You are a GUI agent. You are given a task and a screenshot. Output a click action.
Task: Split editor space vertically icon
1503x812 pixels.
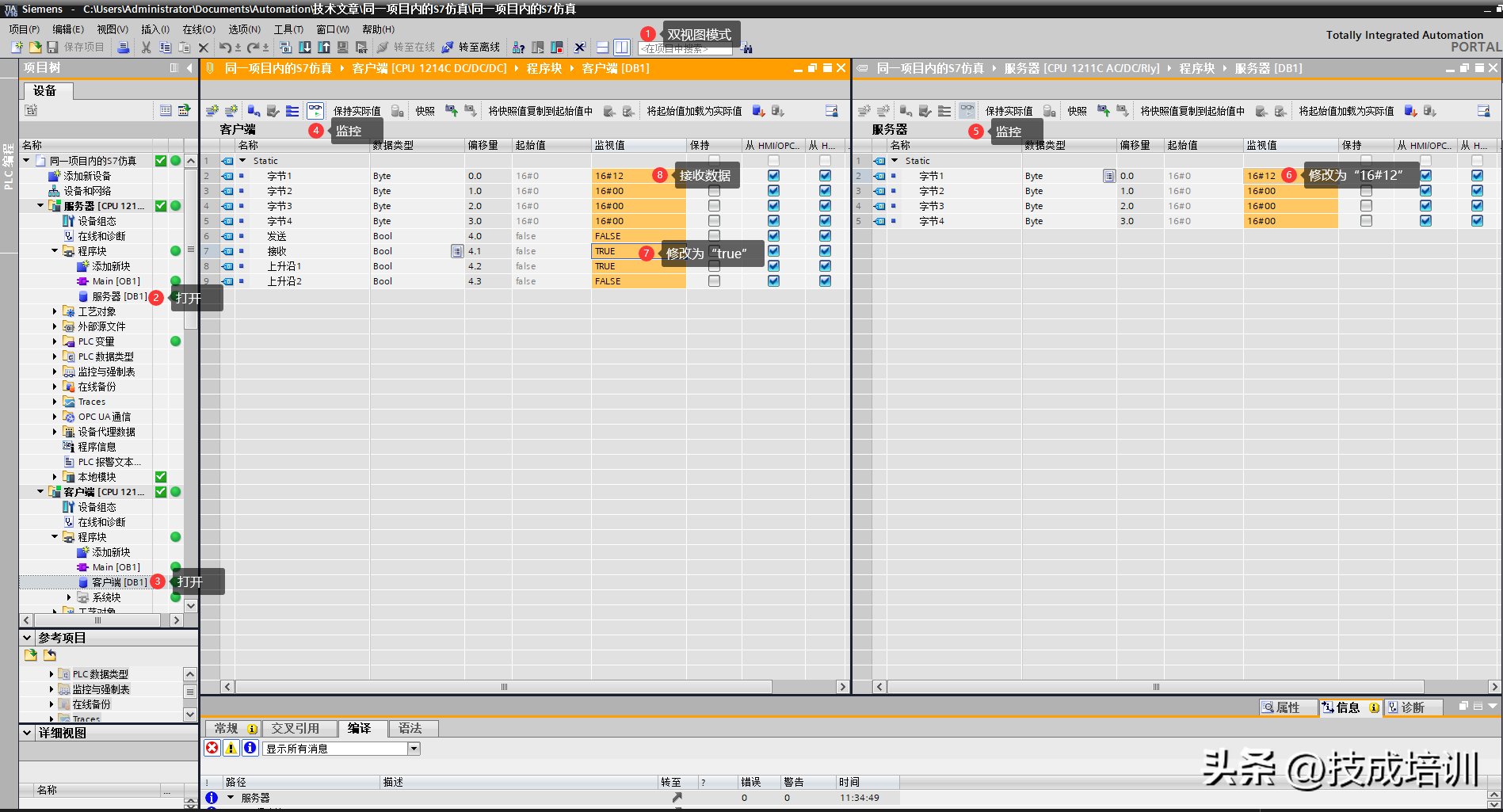622,48
